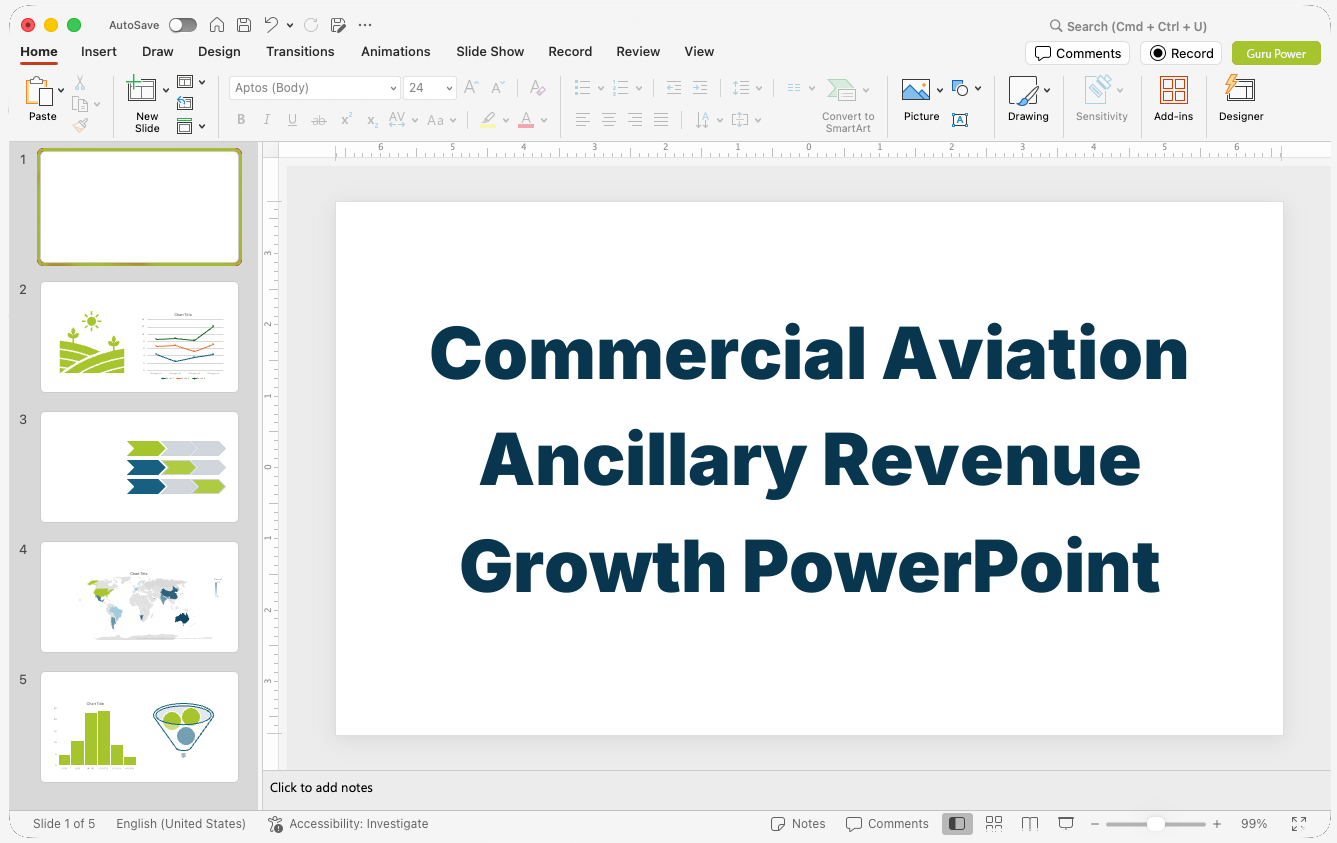
Task: Apply the yellow text highlight color
Action: click(488, 120)
